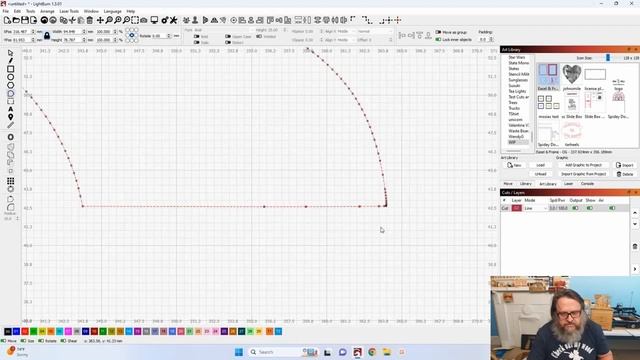This screenshot has width=640, height=360.
Task: Pick the Polygon tool
Action: point(11,85)
